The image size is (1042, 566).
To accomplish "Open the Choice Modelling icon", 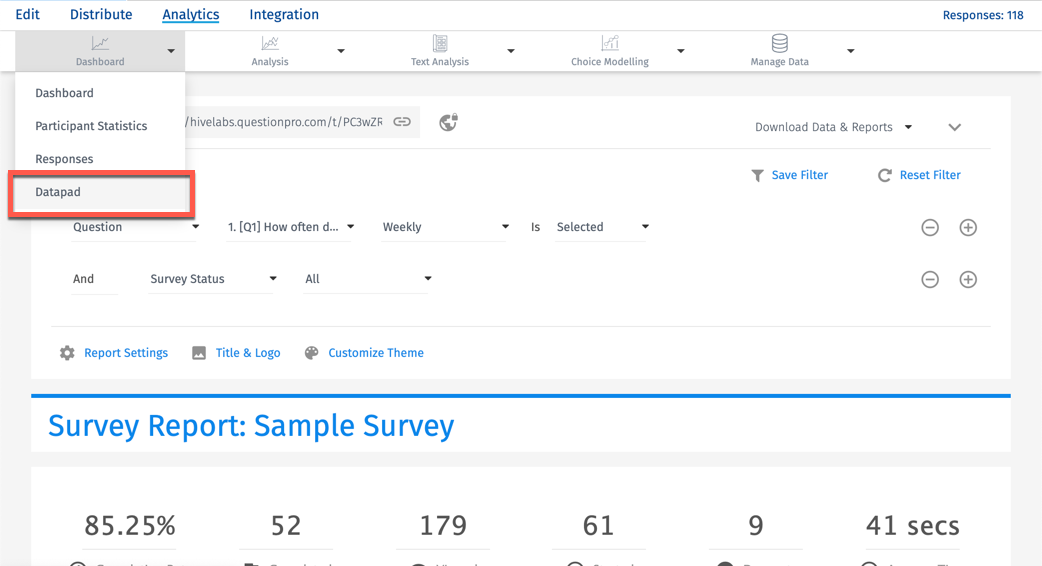I will coord(609,43).
